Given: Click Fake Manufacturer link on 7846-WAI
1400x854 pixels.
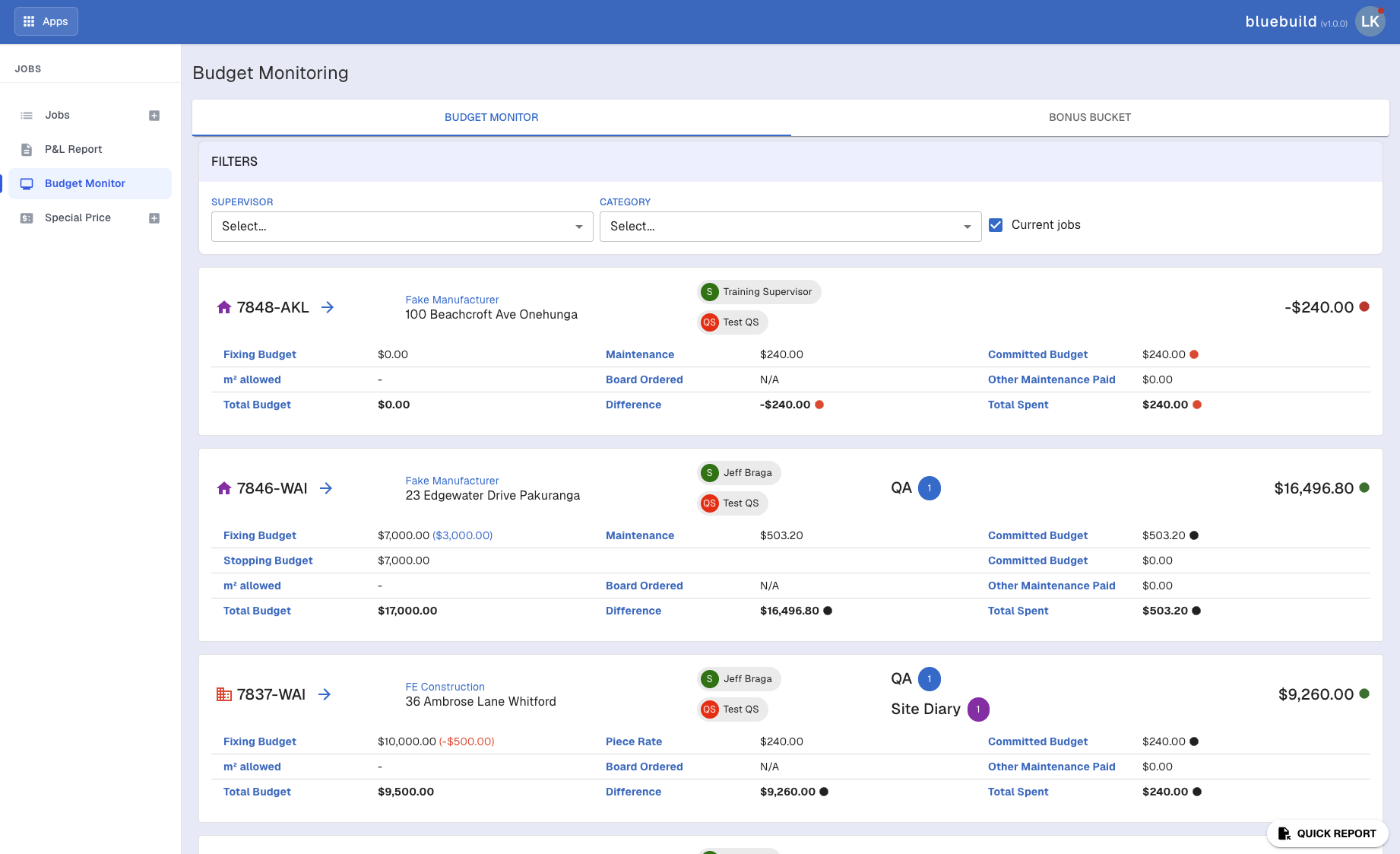Looking at the screenshot, I should tap(452, 481).
